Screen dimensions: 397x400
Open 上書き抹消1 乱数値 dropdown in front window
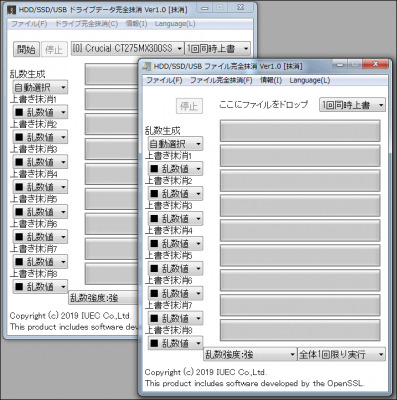tap(175, 169)
